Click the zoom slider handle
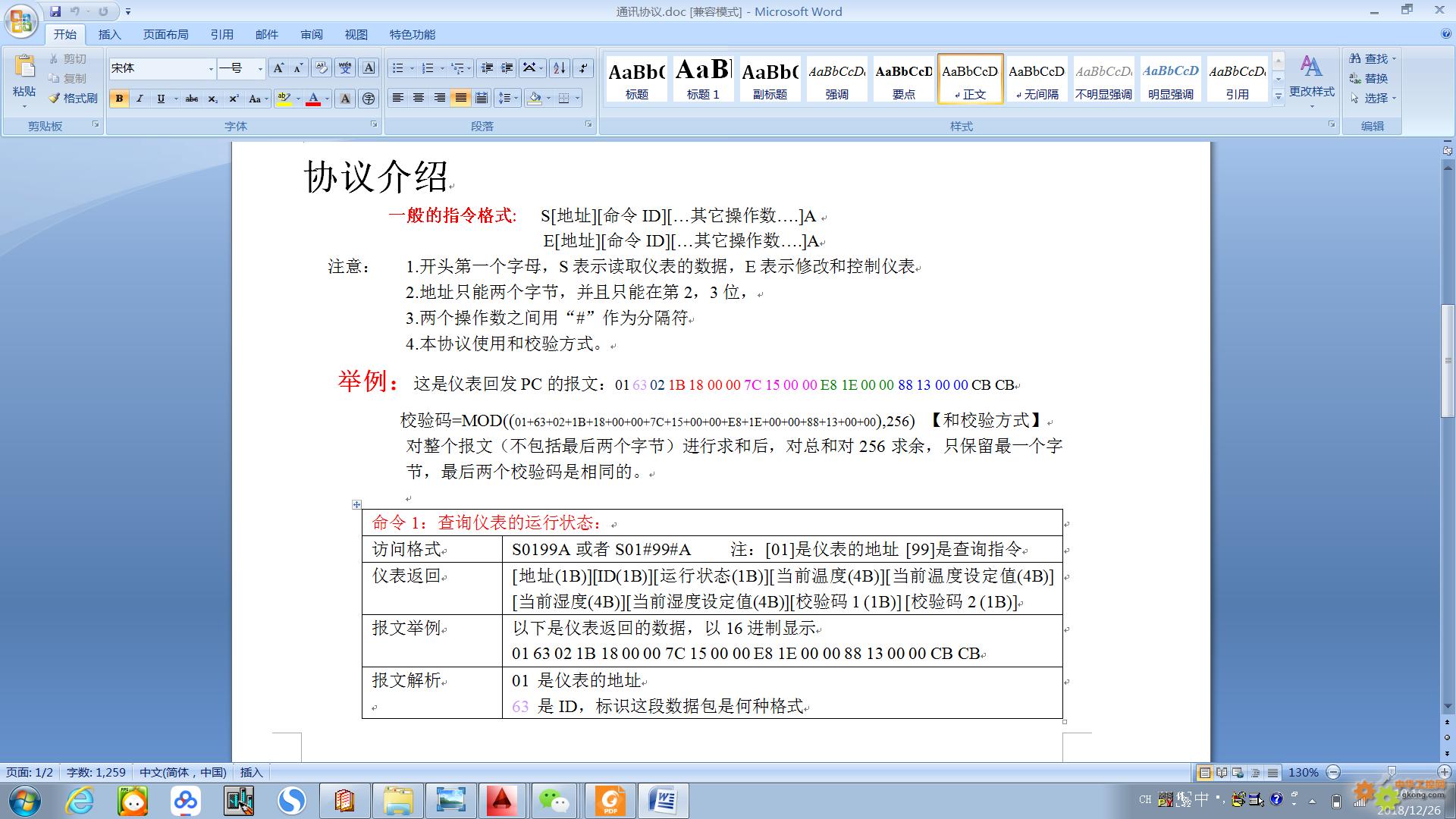The width and height of the screenshot is (1456, 819). pos(1391,773)
